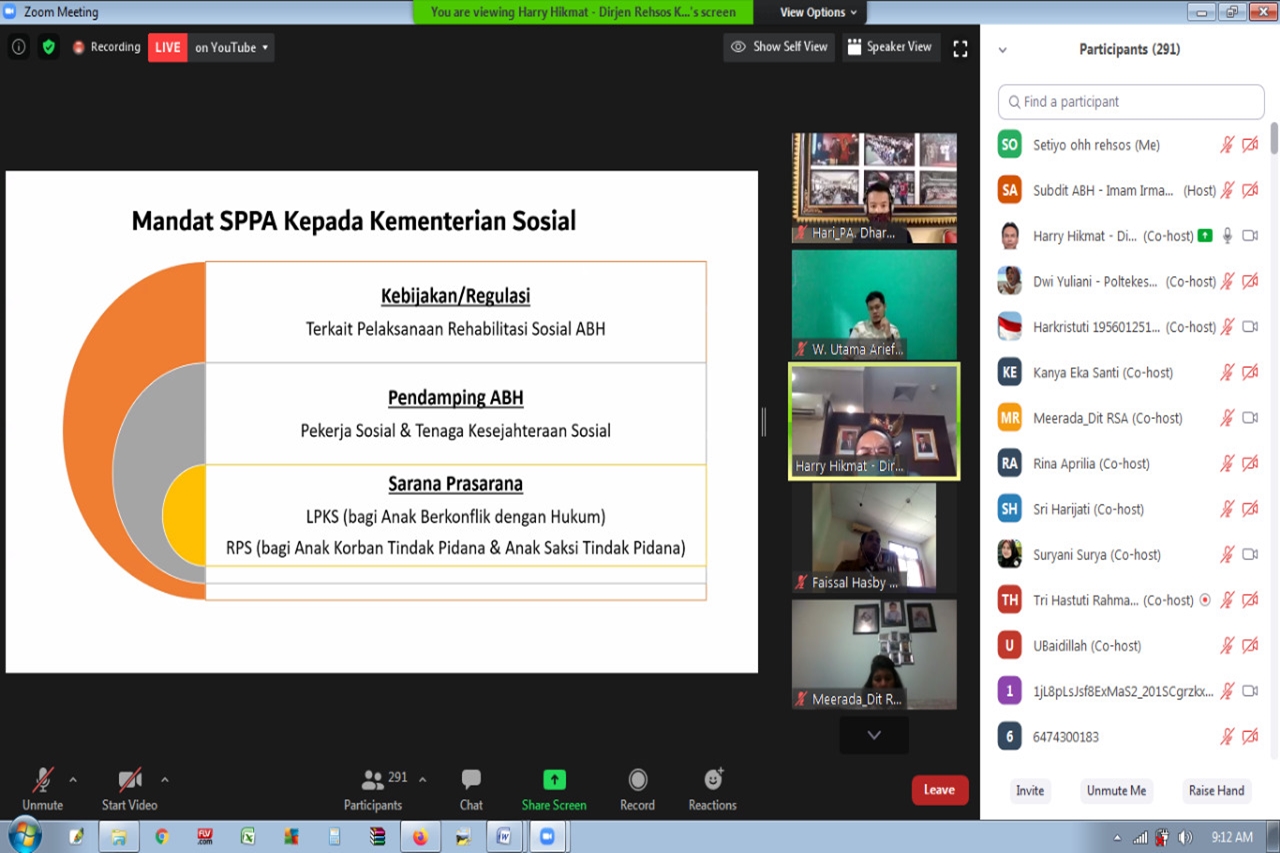The height and width of the screenshot is (853, 1280).
Task: Click Sri Harijati's muted mic icon
Action: tap(1227, 509)
